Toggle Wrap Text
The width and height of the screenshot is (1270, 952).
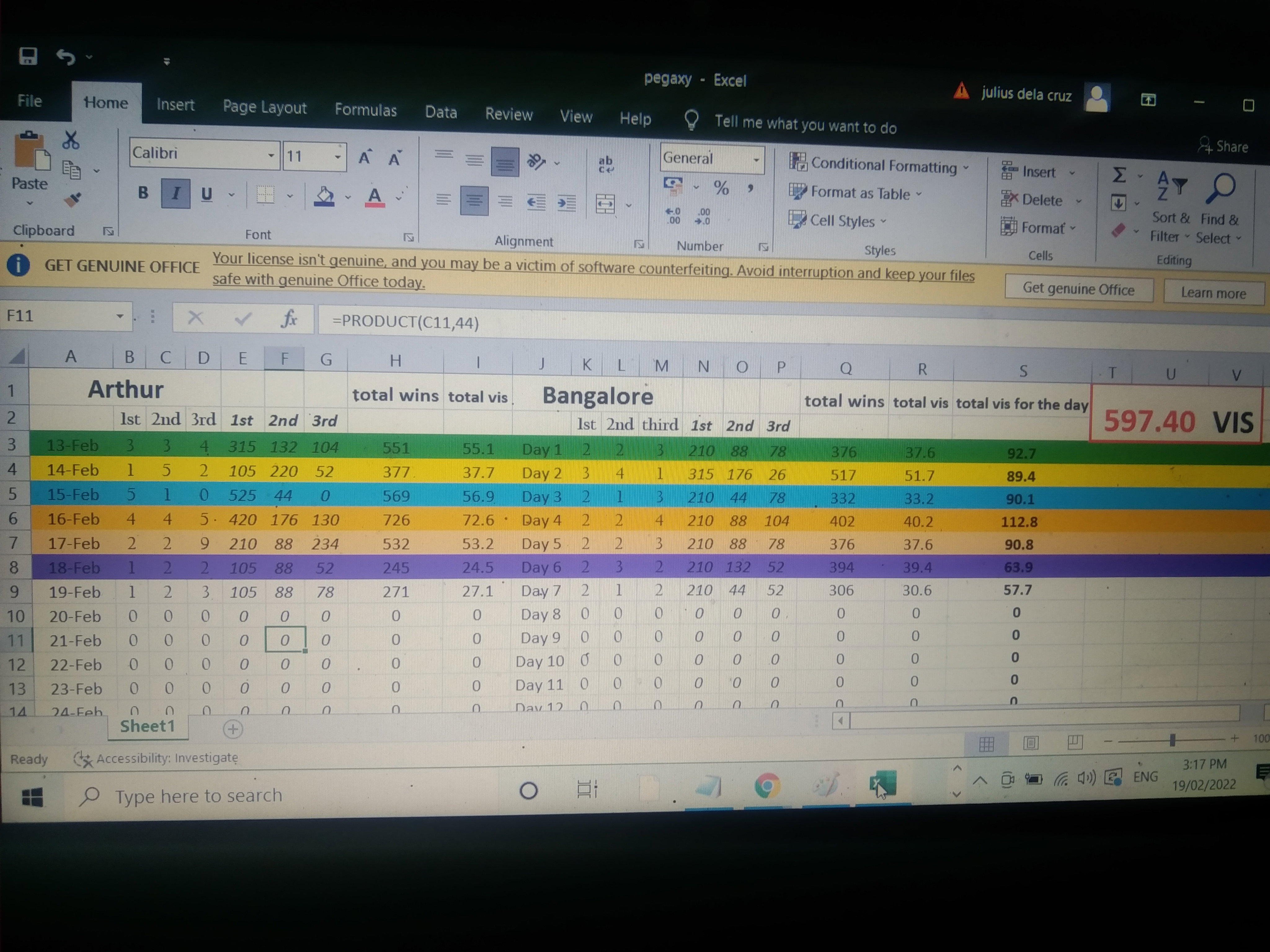(606, 164)
